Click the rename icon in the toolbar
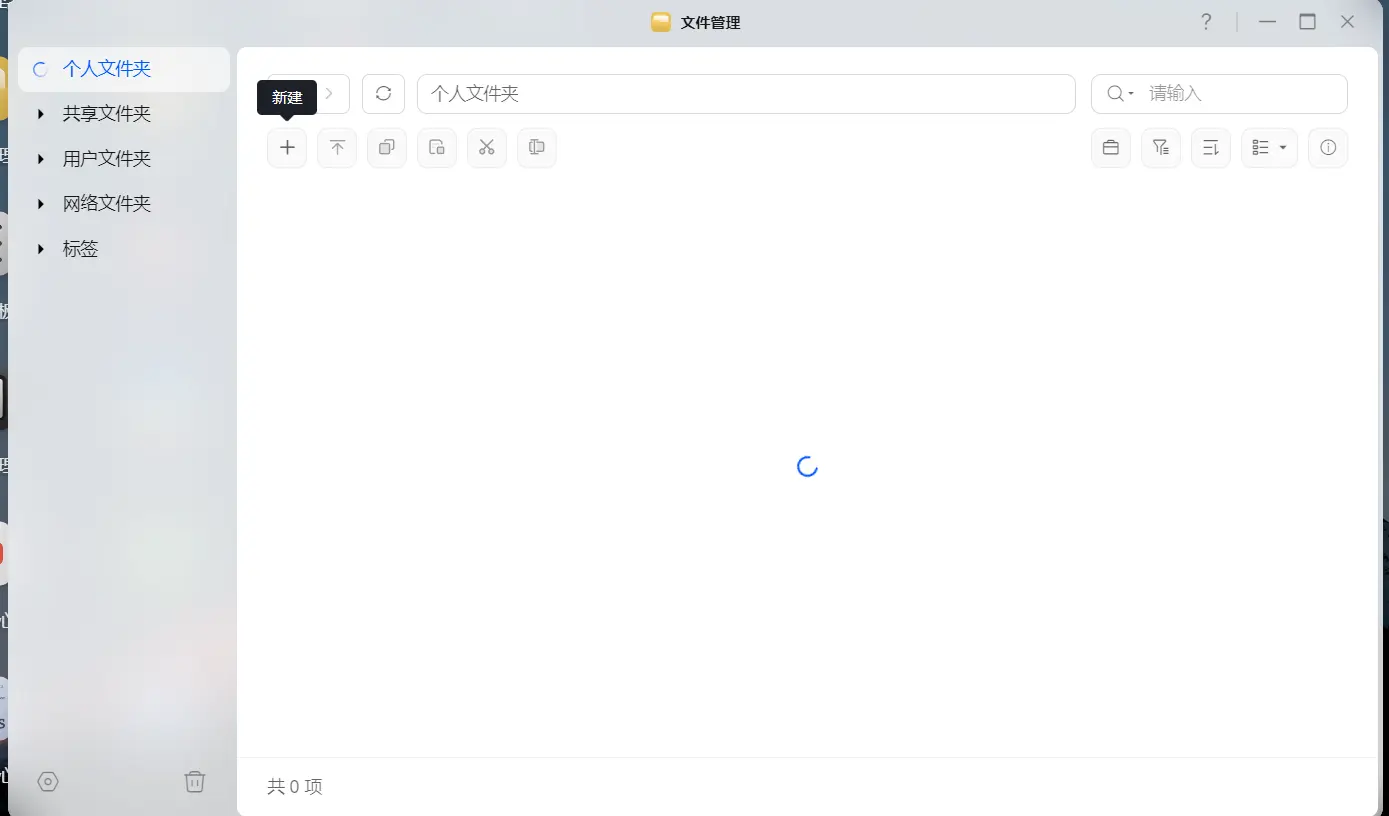The width and height of the screenshot is (1389, 816). click(x=537, y=148)
